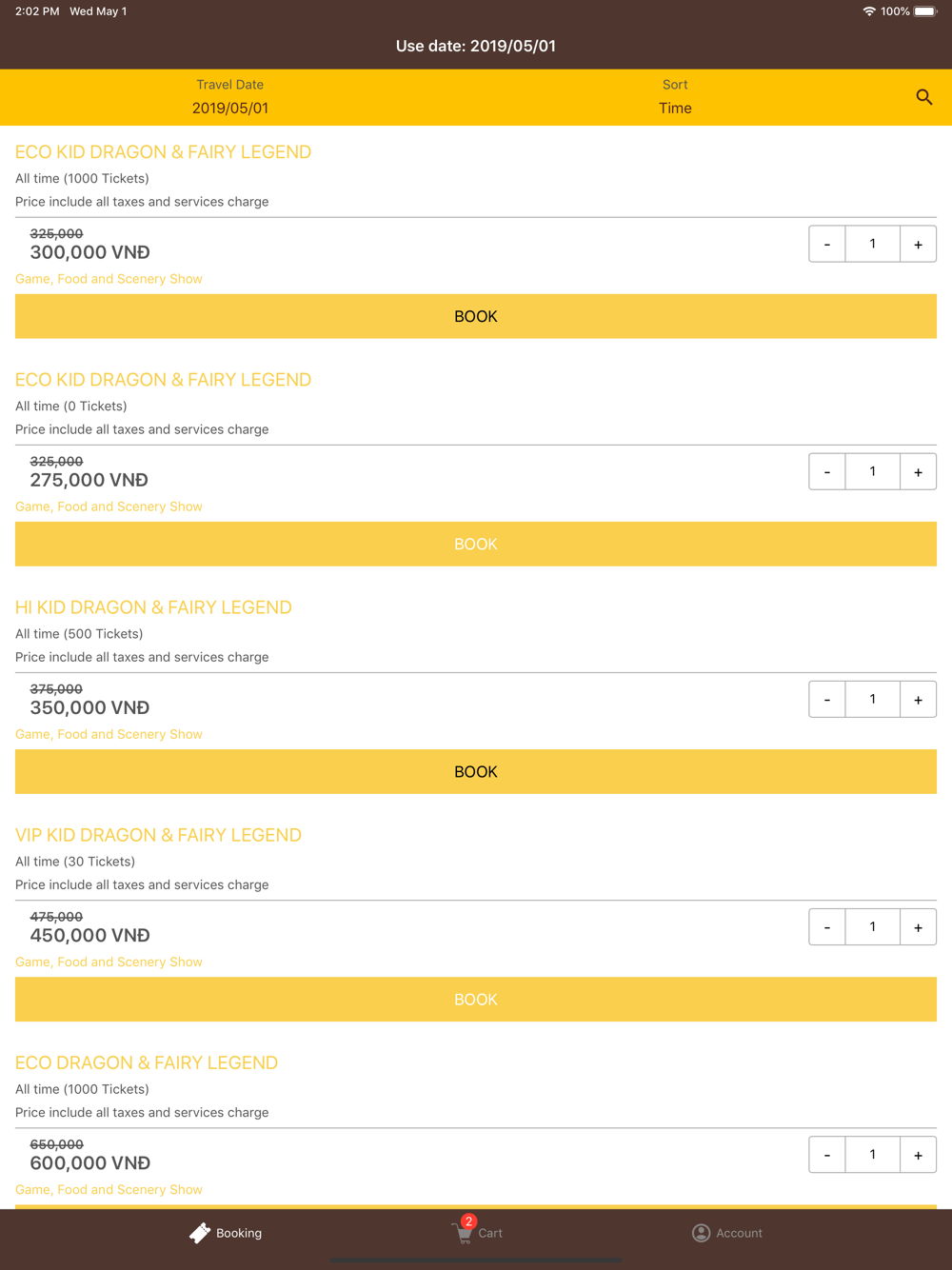This screenshot has height=1270, width=952.
Task: Decrease quantity for 300,000 VNĐ Eco Kid ticket
Action: tap(826, 244)
